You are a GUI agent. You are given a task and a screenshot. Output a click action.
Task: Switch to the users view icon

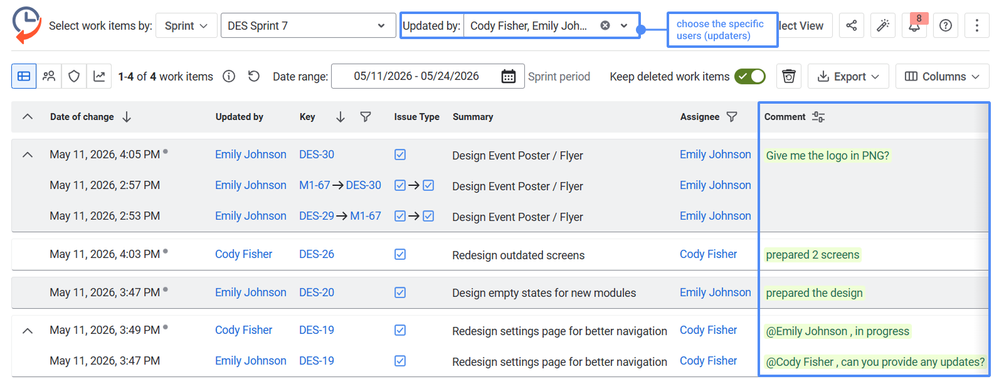(49, 76)
